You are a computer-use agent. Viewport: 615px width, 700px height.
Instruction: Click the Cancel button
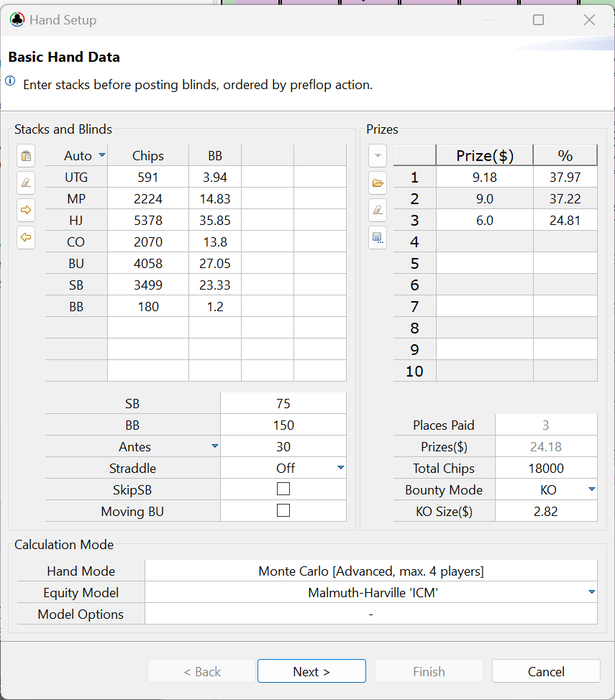(546, 671)
